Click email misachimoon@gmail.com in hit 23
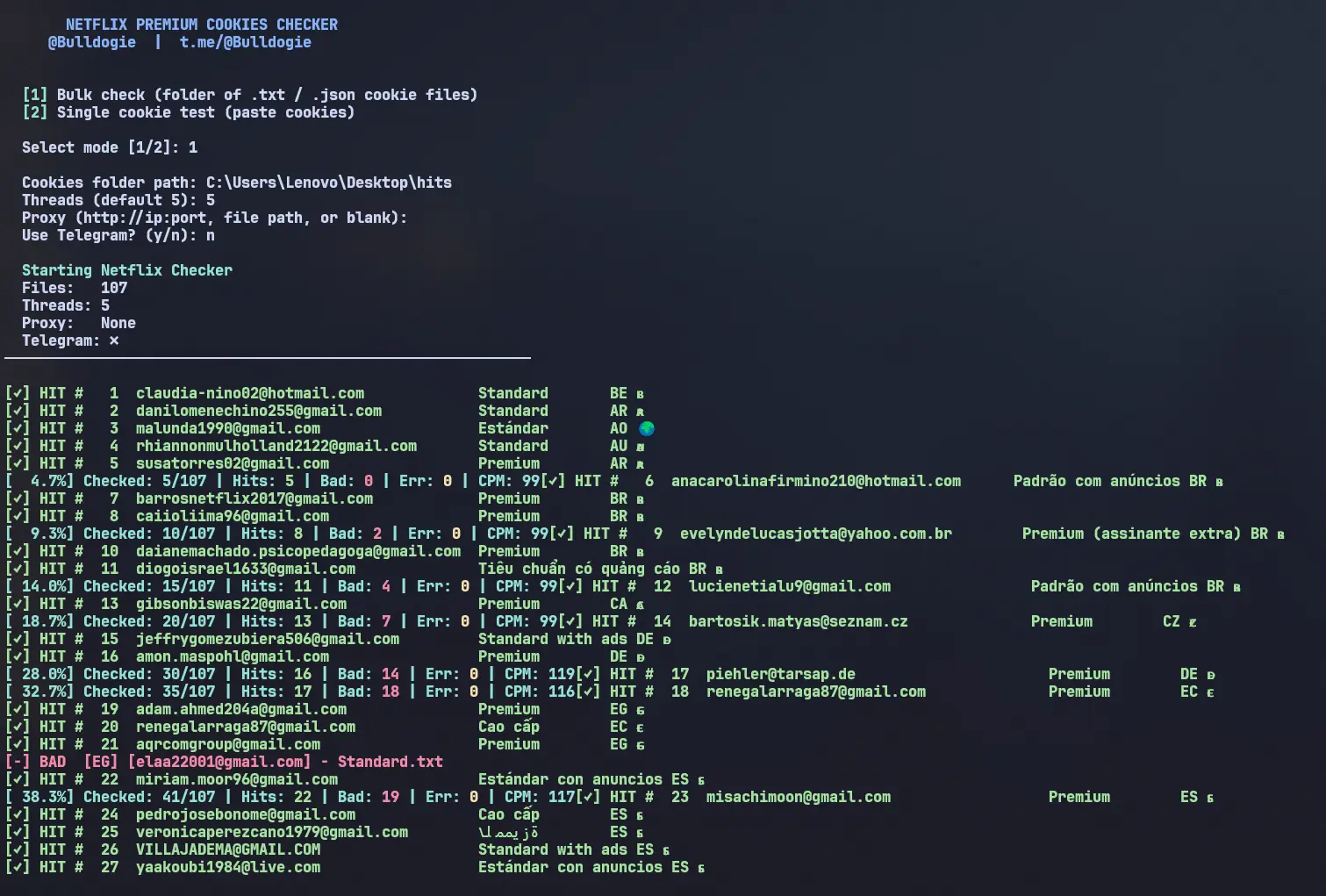 pyautogui.click(x=799, y=797)
